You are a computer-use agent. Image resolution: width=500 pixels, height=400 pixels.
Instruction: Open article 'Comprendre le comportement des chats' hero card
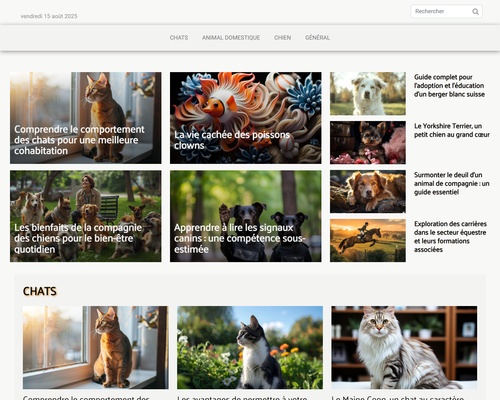[86, 118]
